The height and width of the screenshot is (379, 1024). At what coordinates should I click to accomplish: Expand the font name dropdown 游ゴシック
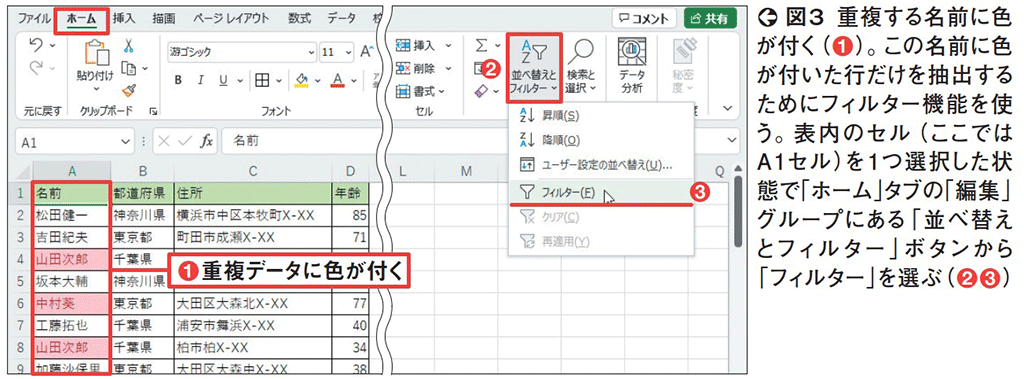[311, 52]
